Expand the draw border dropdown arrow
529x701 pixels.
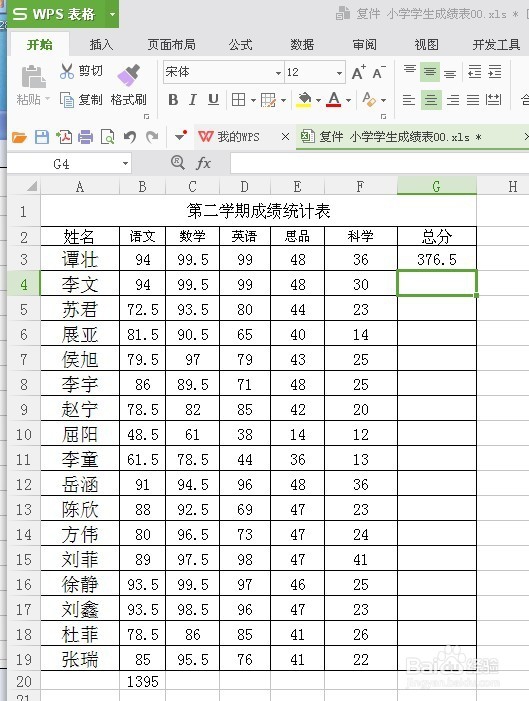[x=283, y=100]
